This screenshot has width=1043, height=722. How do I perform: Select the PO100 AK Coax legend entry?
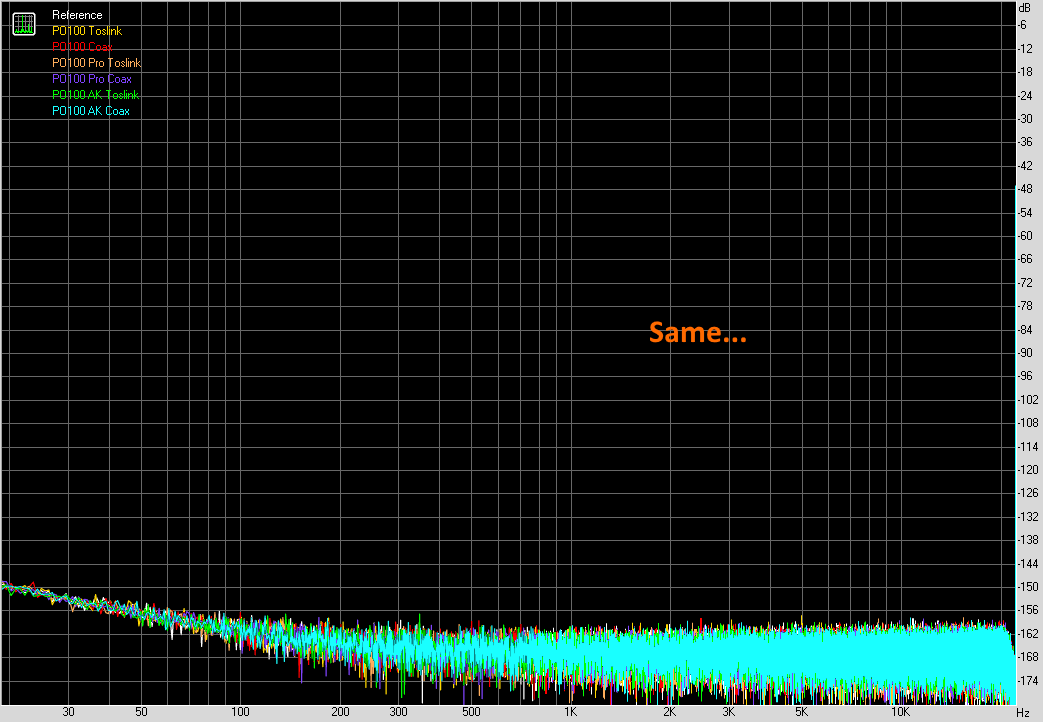[91, 110]
